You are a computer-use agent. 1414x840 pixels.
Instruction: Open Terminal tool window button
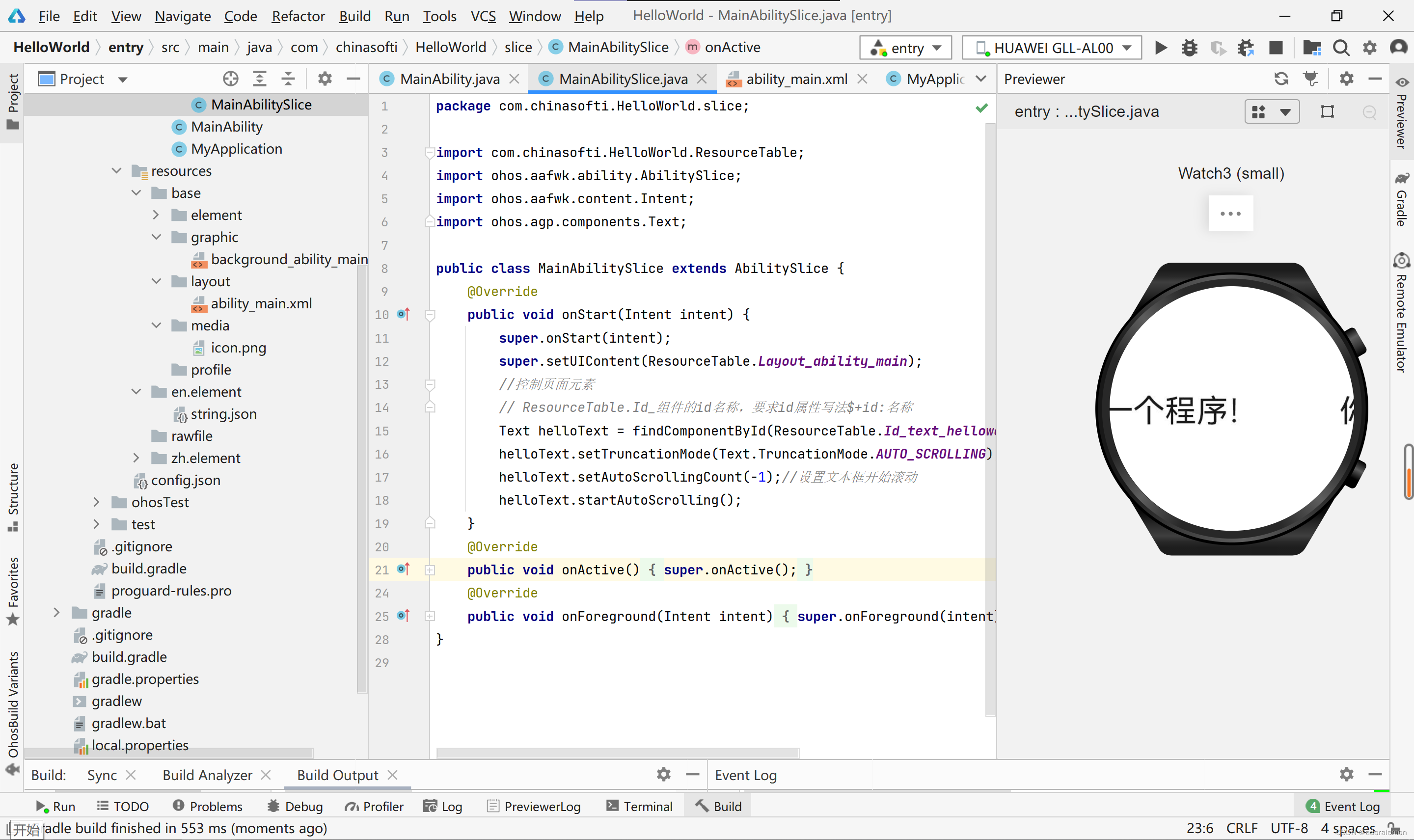point(639,806)
